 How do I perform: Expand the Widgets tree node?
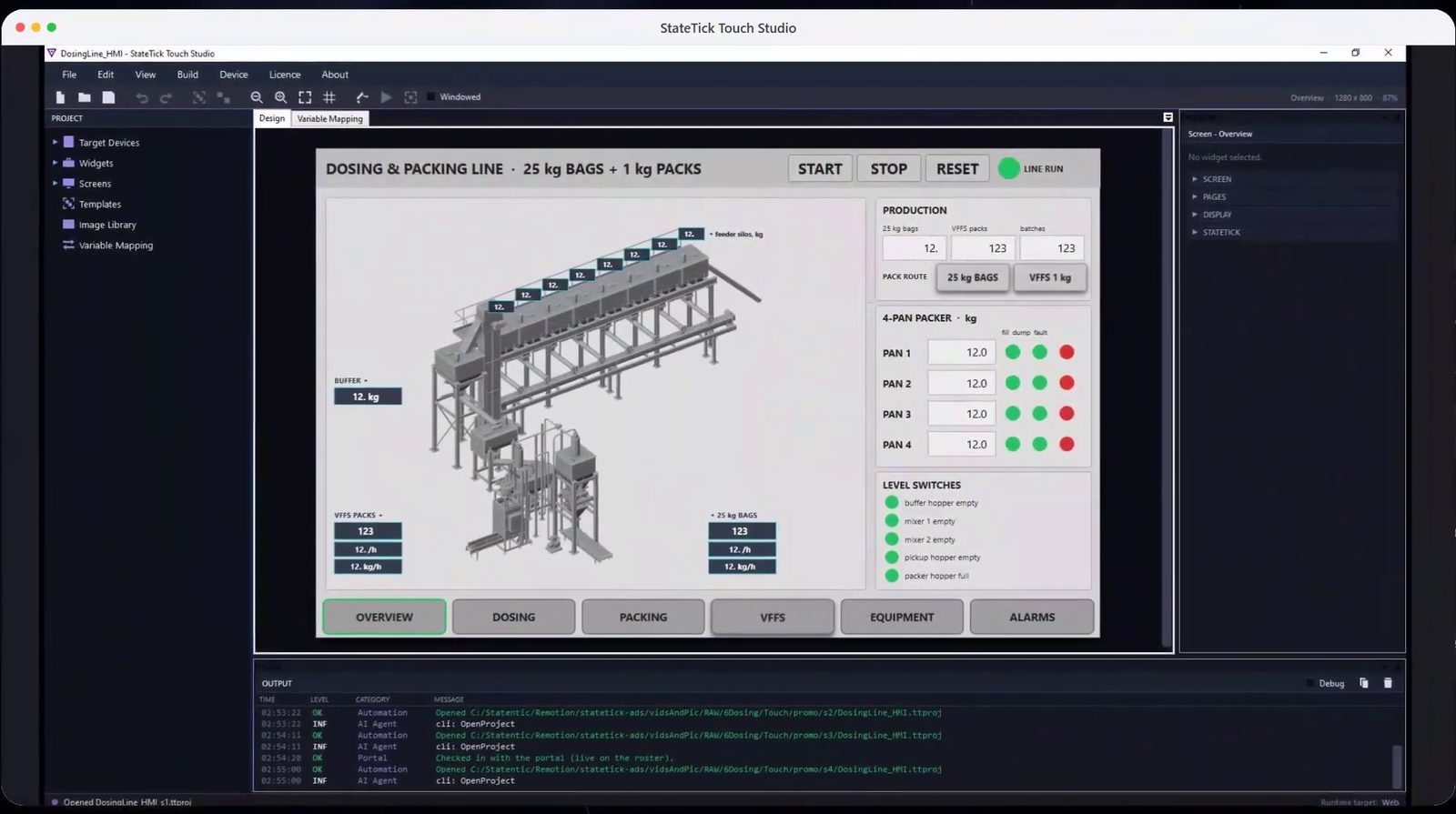click(55, 163)
